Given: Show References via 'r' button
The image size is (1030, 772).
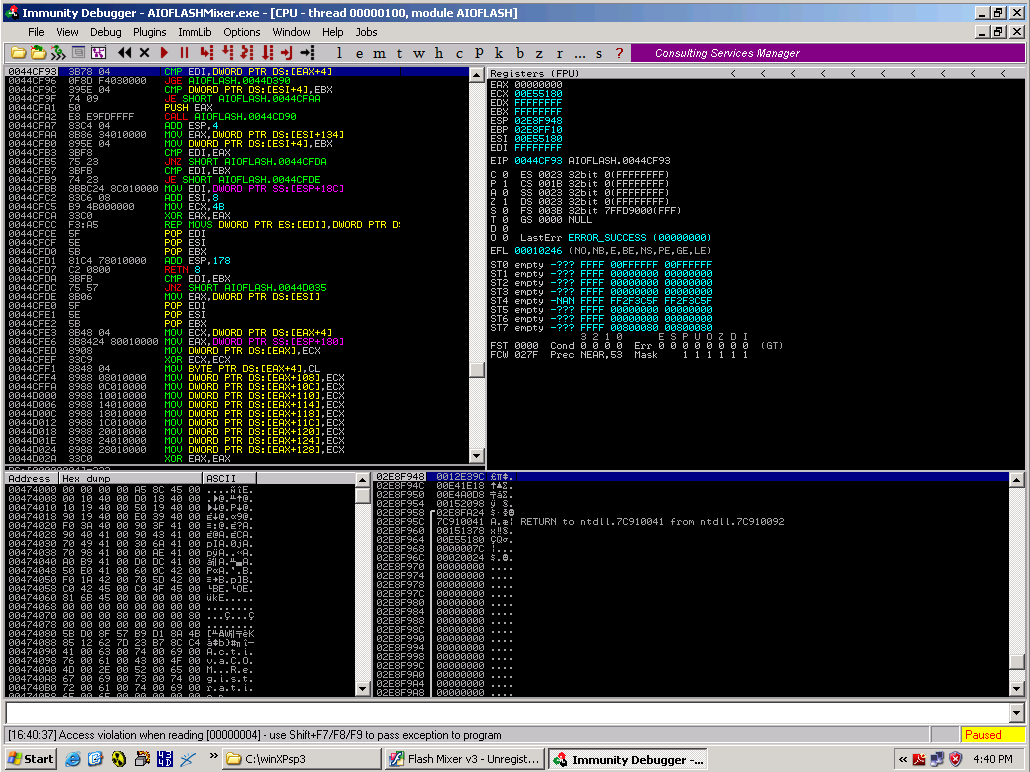Looking at the screenshot, I should [x=559, y=53].
